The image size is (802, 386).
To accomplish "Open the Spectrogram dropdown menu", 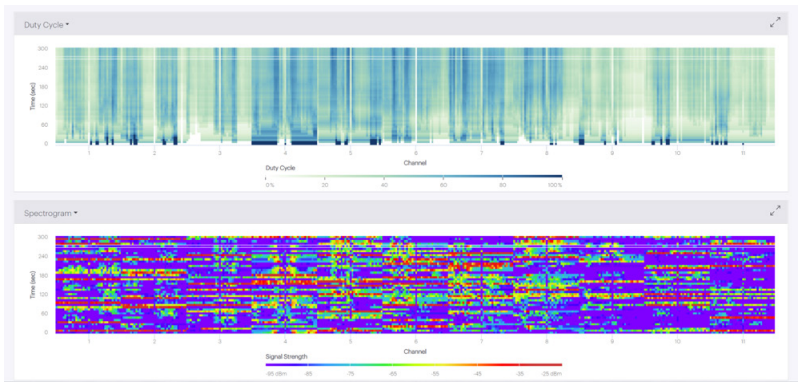I will (51, 213).
